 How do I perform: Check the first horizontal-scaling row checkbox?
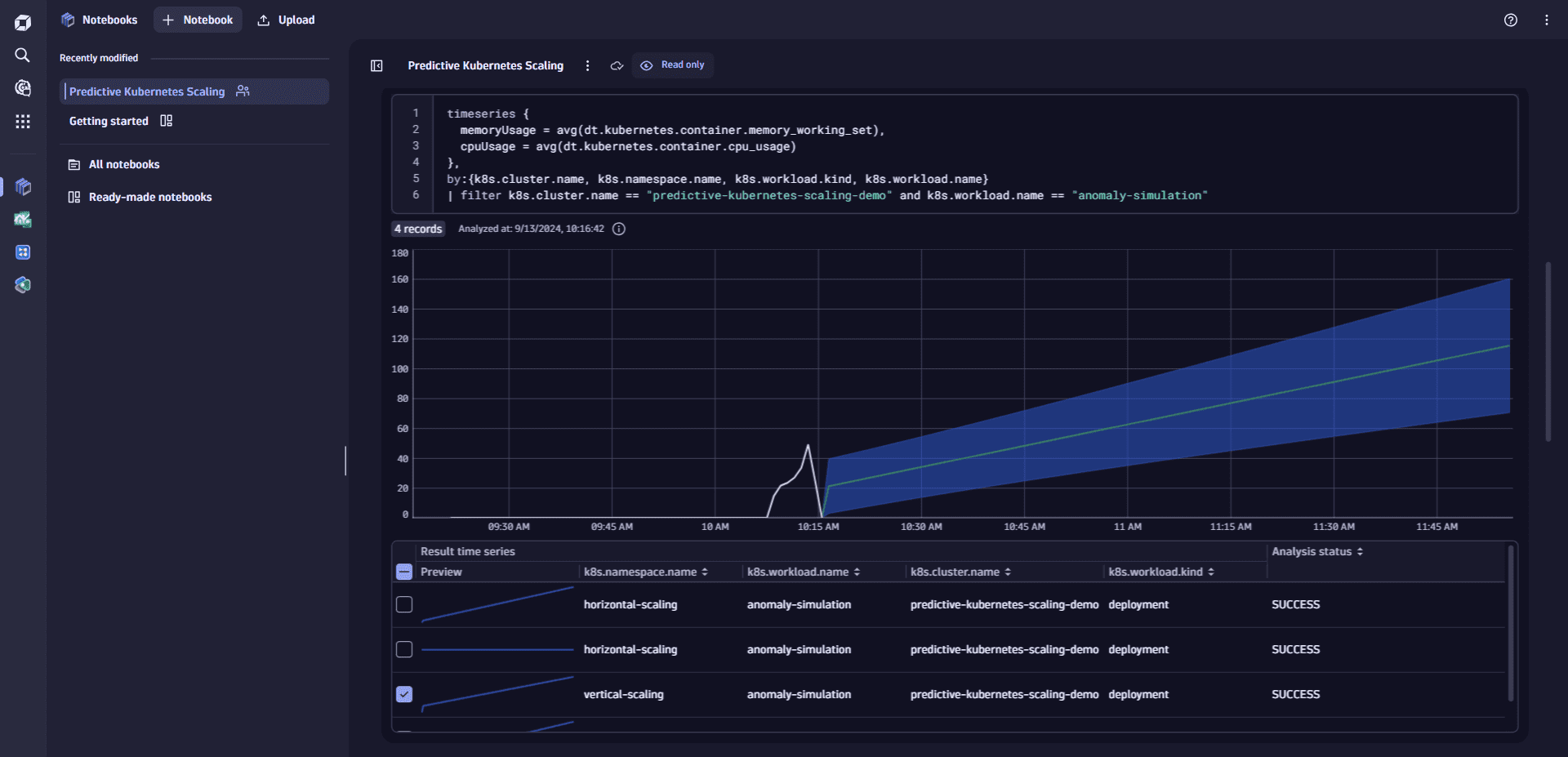404,604
